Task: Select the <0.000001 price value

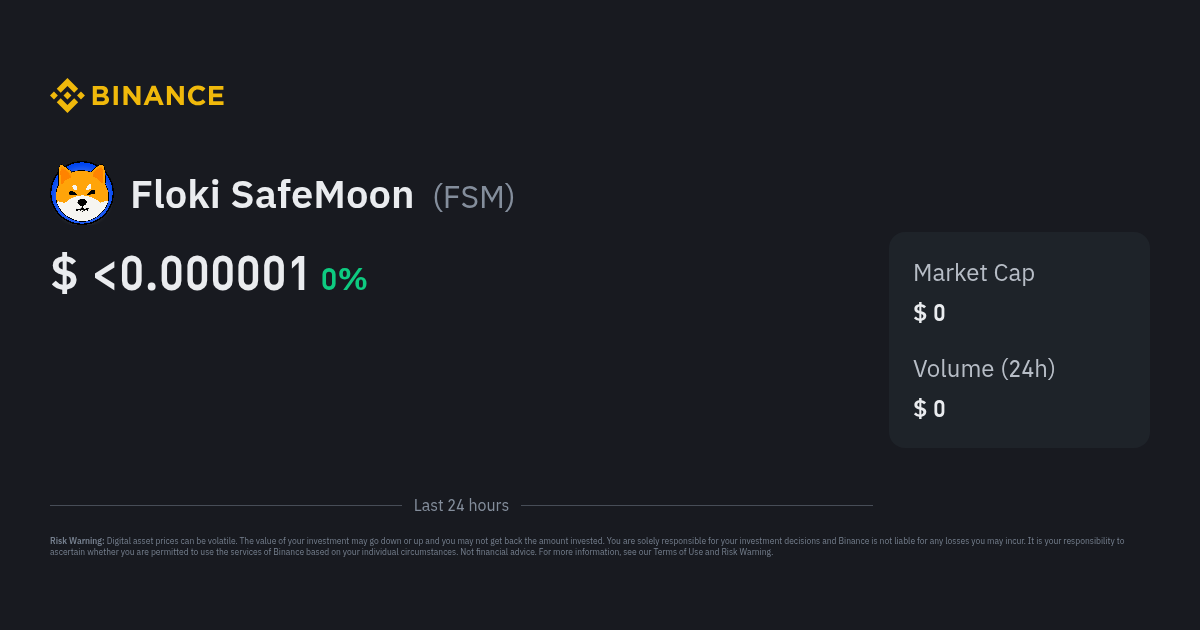Action: (201, 274)
